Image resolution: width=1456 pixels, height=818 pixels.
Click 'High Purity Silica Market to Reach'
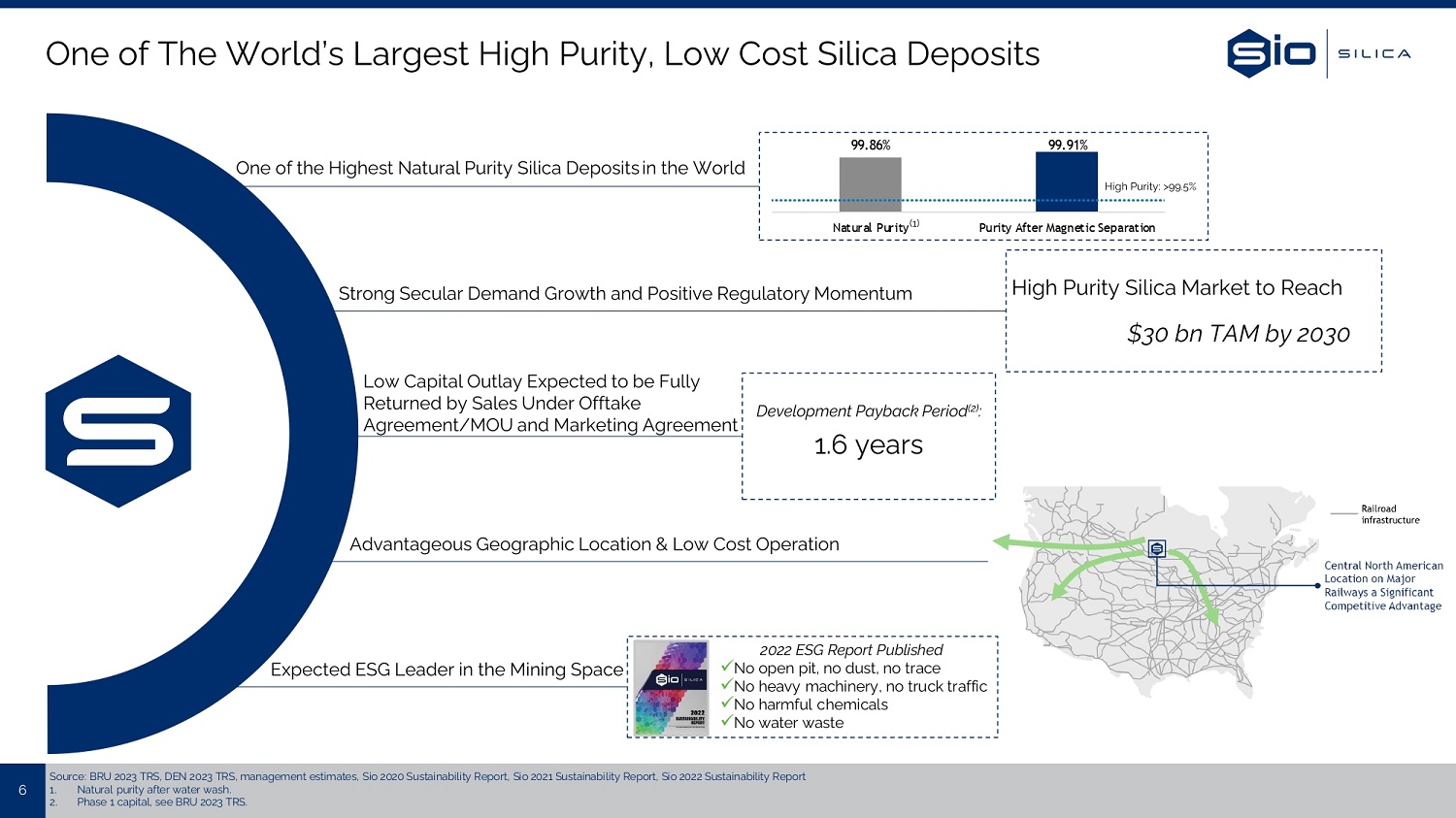[x=1176, y=288]
